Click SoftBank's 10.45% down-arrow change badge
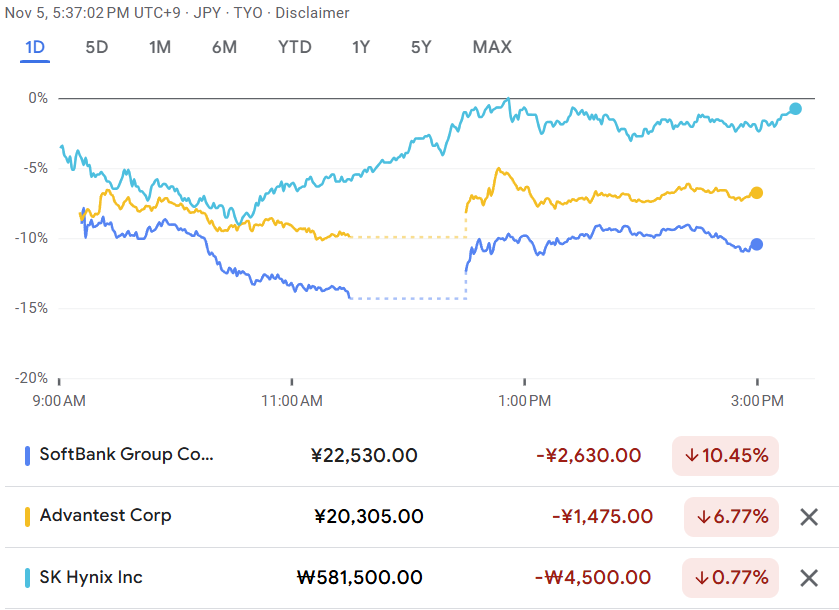Image resolution: width=839 pixels, height=610 pixels. click(725, 456)
